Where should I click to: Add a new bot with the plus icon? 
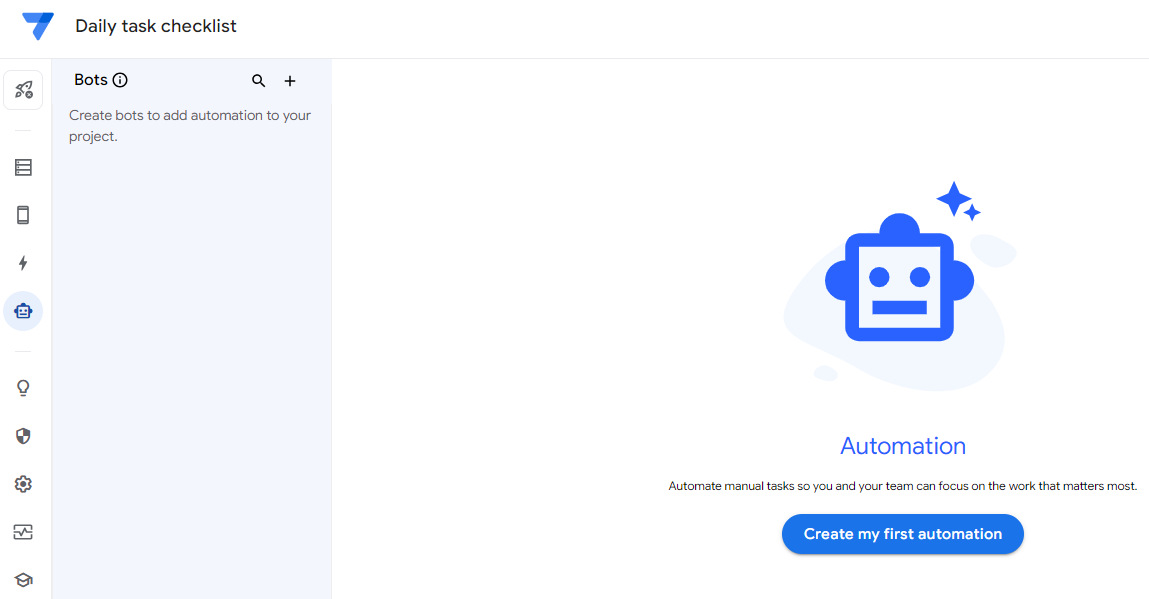coord(290,80)
